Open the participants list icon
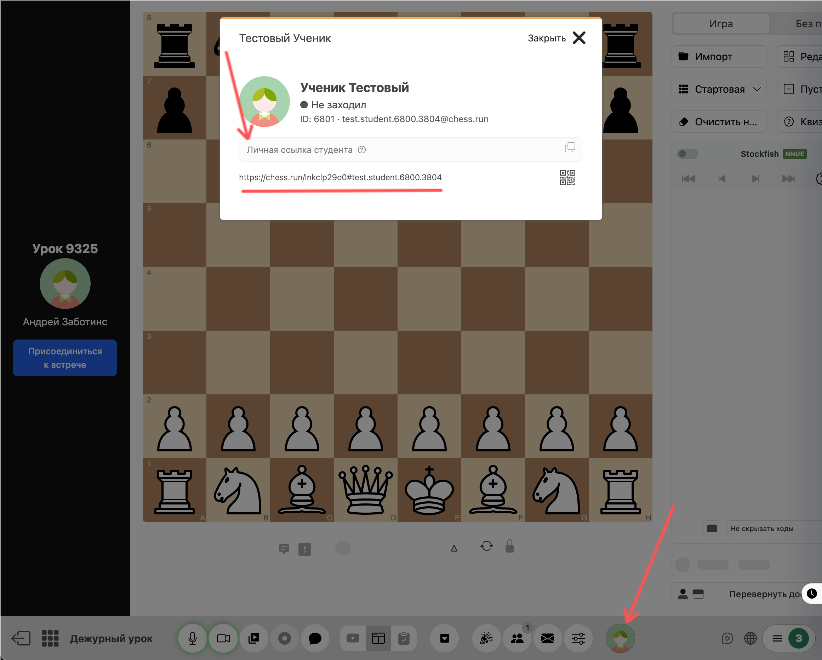This screenshot has width=822, height=660. (517, 638)
